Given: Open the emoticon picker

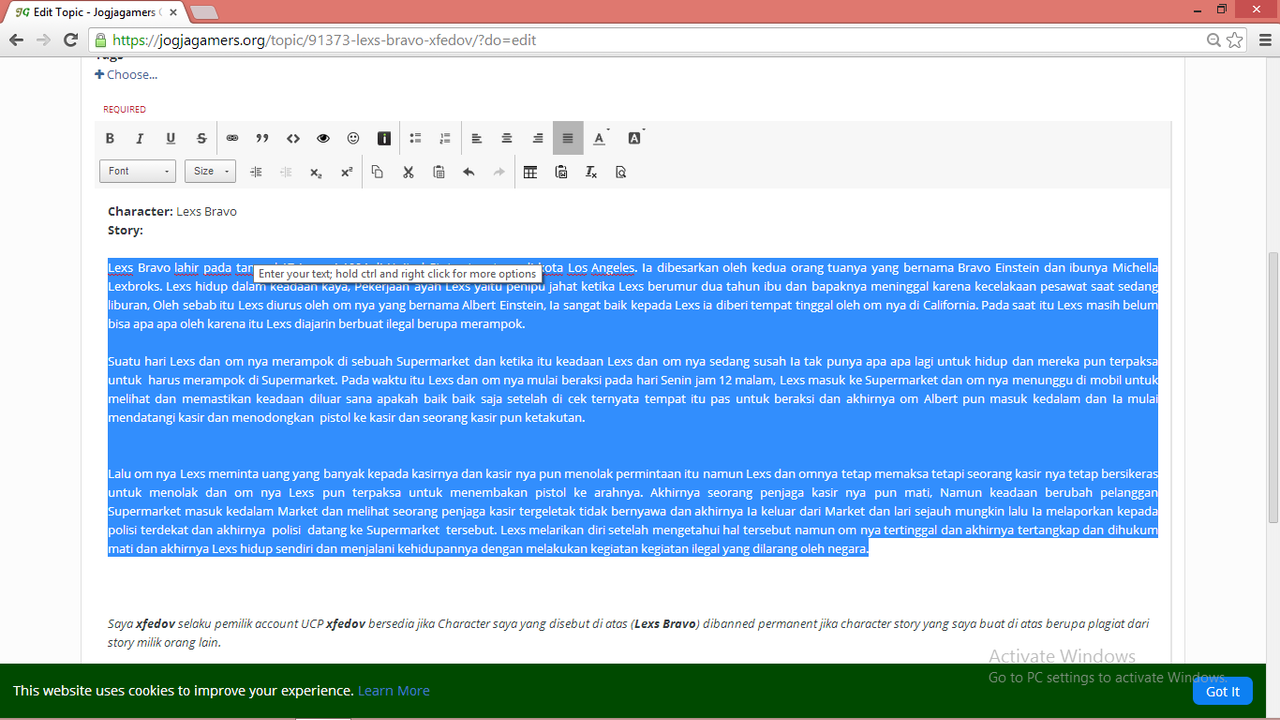Looking at the screenshot, I should coord(353,138).
